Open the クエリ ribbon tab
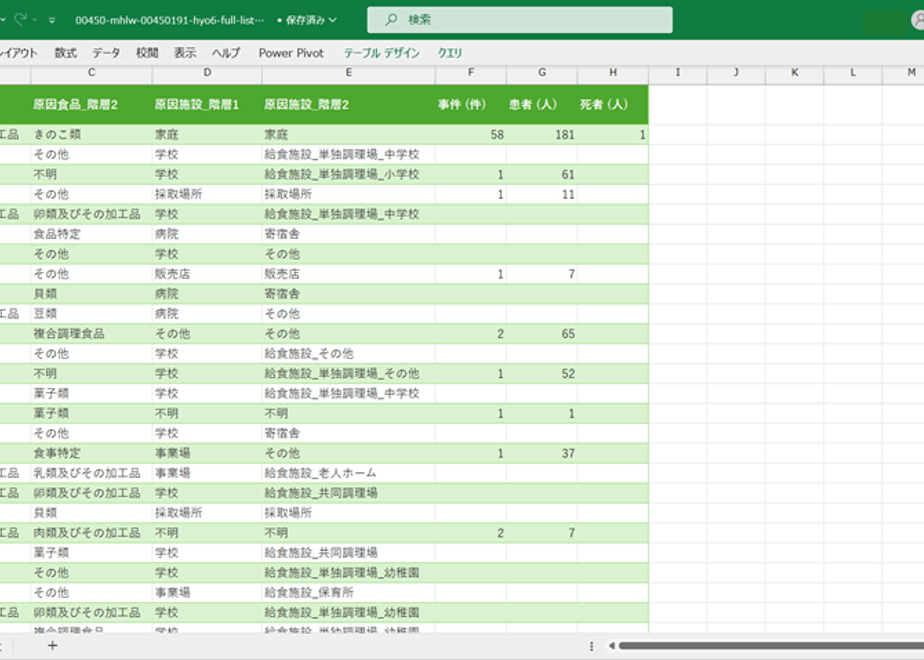Viewport: 924px width, 660px height. [x=450, y=53]
